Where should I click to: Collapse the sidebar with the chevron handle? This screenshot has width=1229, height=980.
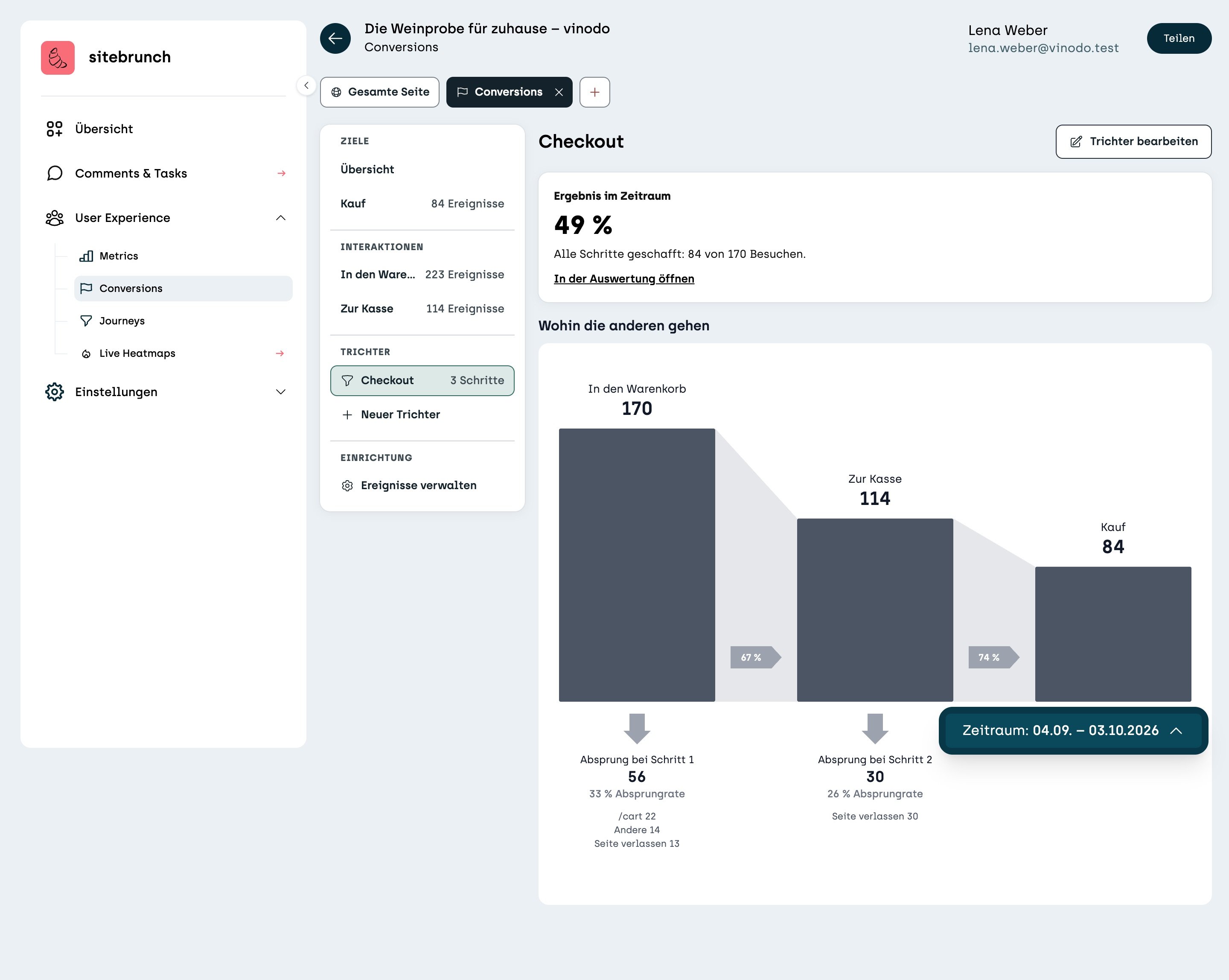point(306,85)
